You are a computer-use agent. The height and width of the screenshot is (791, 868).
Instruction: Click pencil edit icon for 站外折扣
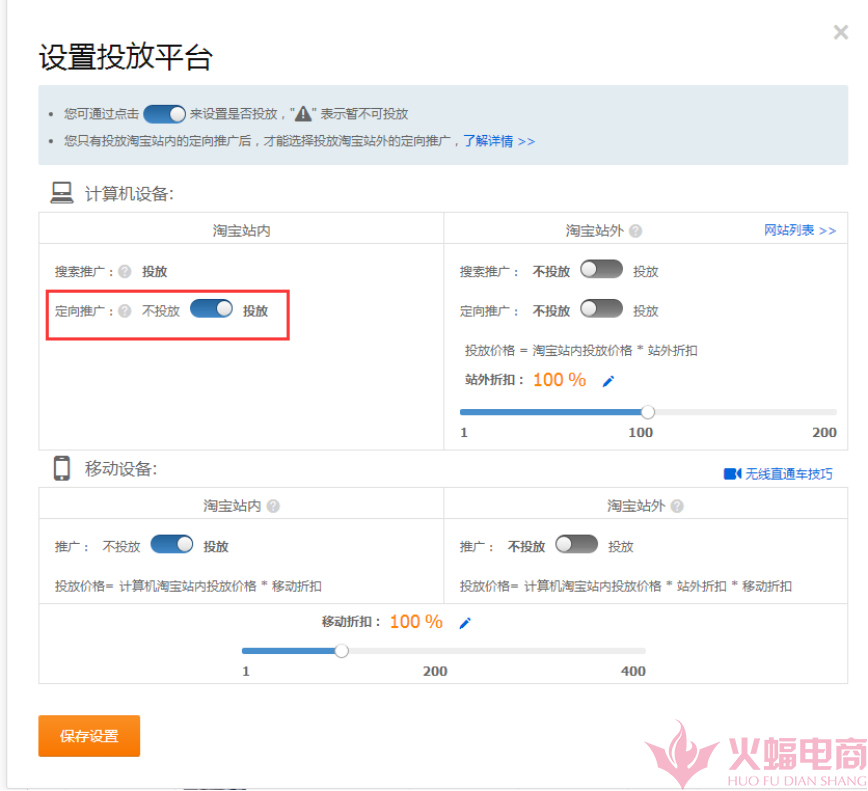(608, 381)
